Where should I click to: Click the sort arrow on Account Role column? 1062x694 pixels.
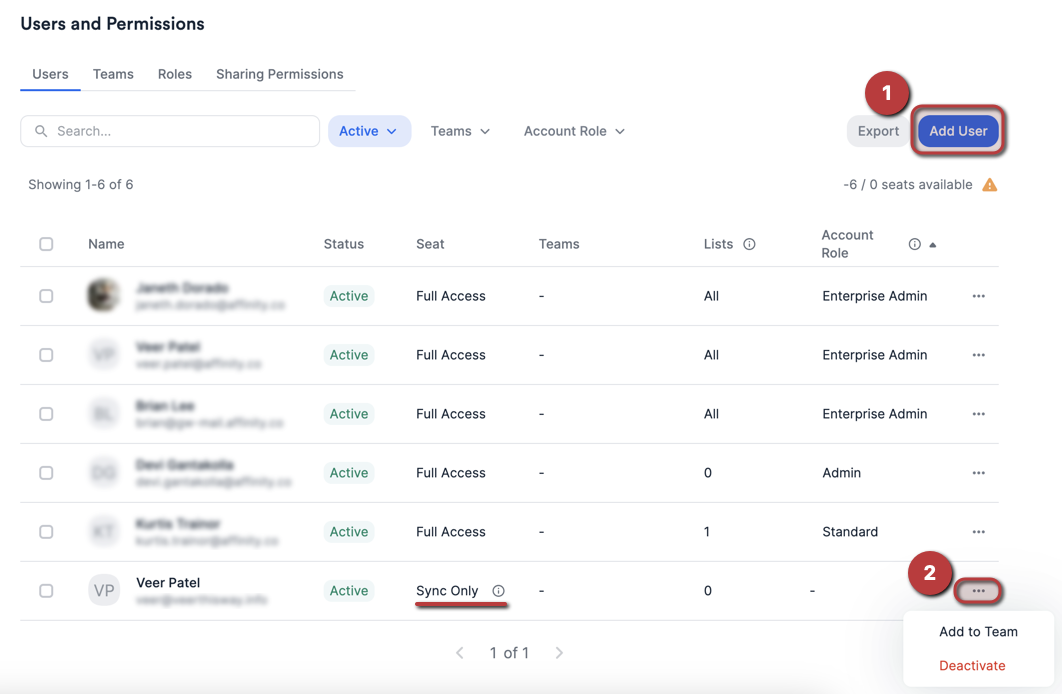coord(931,243)
